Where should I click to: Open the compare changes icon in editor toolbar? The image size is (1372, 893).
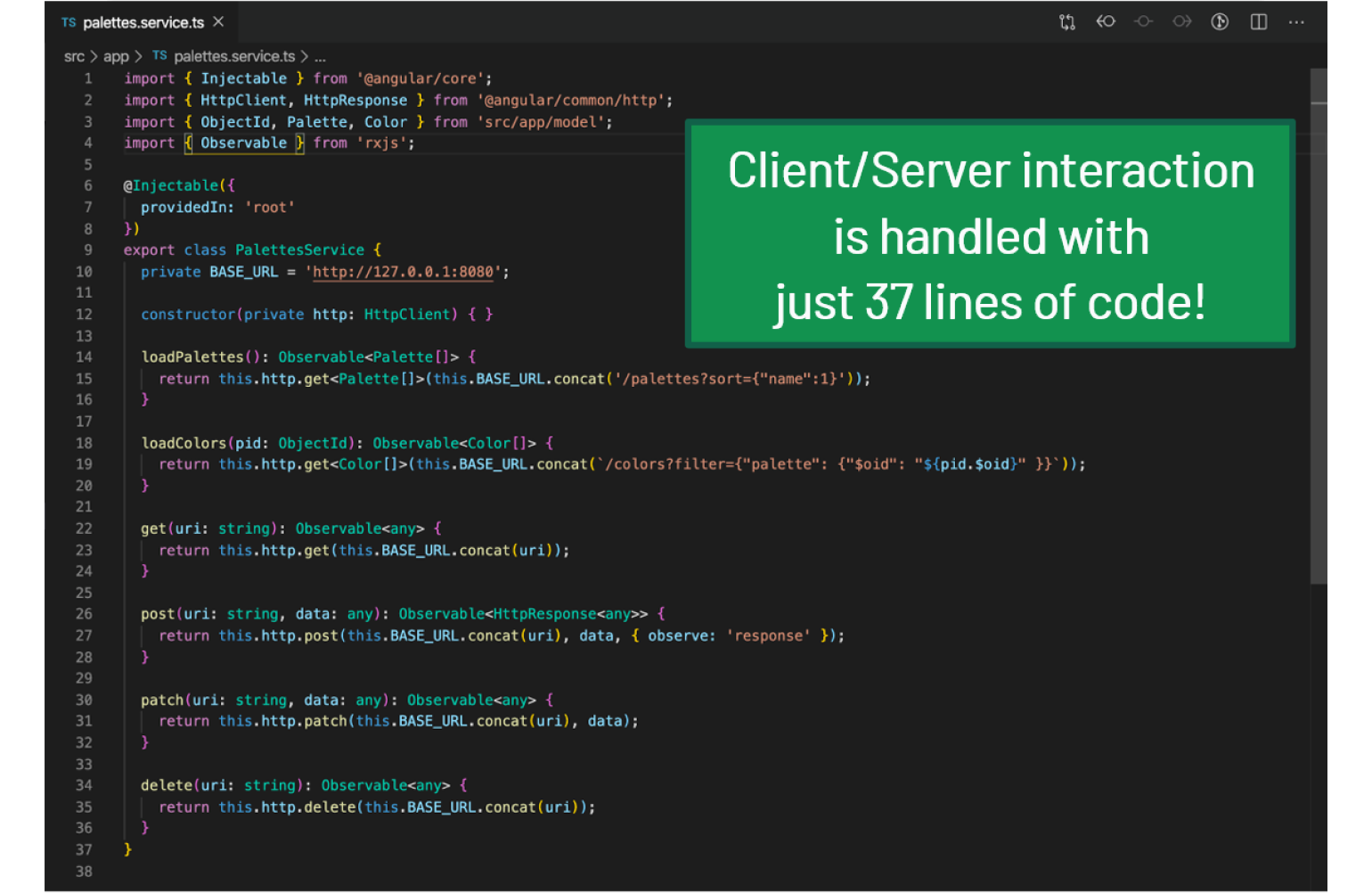1066,22
